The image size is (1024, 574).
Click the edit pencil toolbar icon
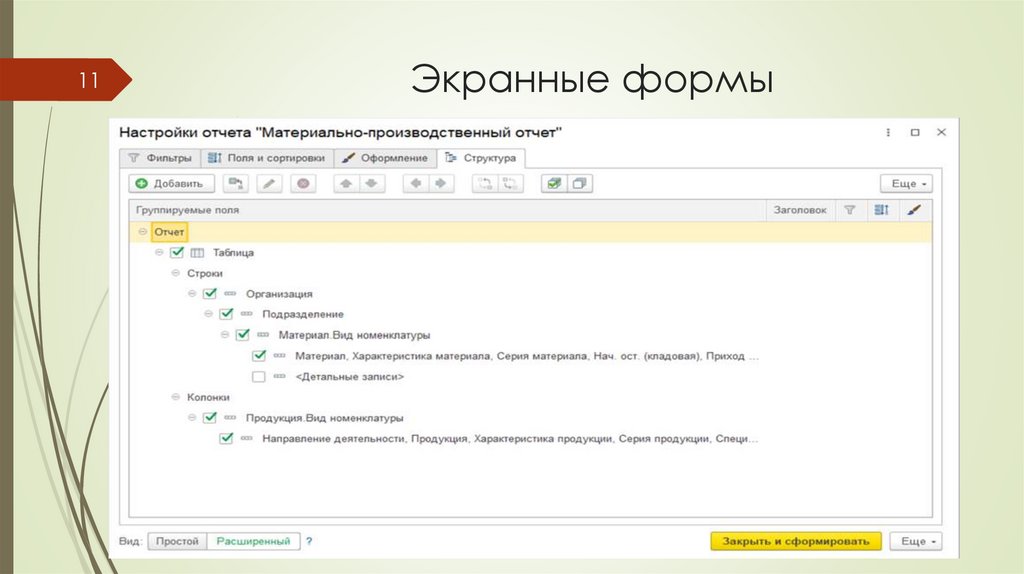click(269, 184)
